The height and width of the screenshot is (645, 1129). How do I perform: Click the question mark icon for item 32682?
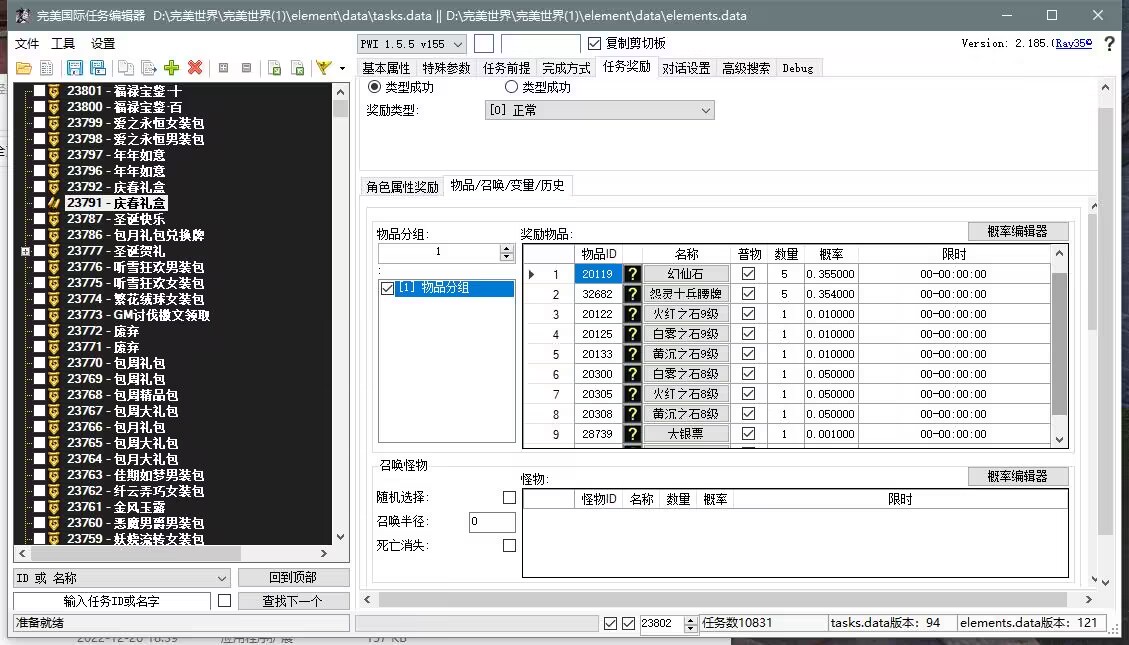pos(631,294)
